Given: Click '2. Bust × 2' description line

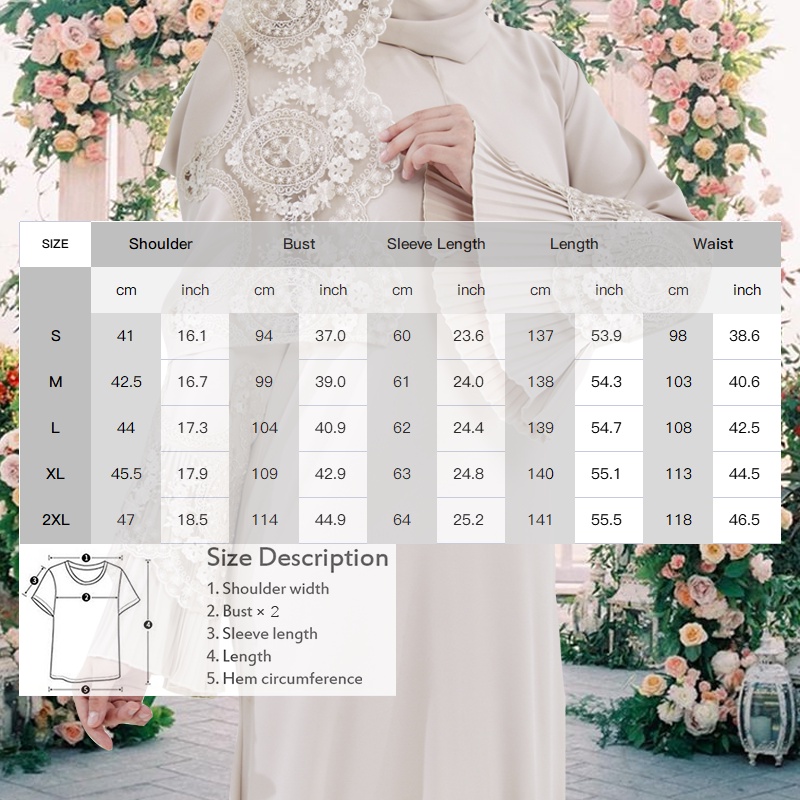Looking at the screenshot, I should click(x=243, y=611).
